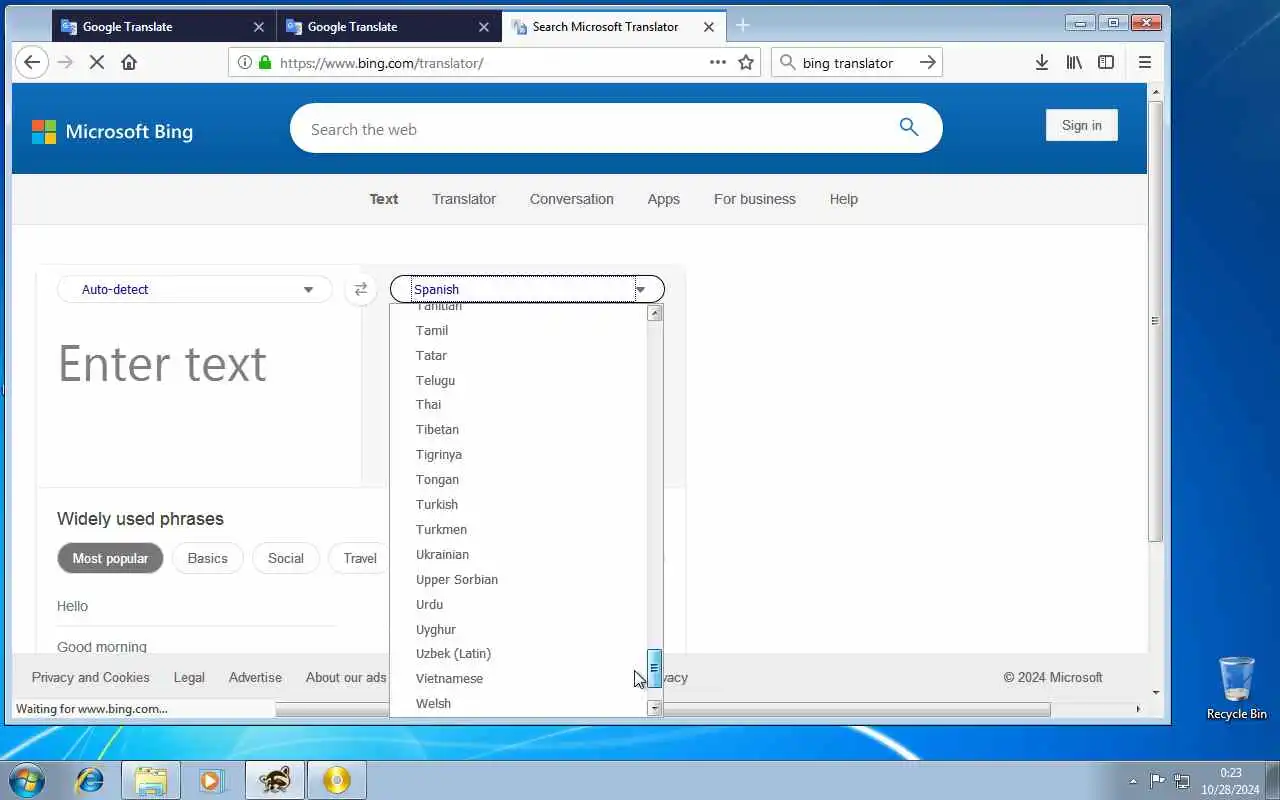Open the Windows Start button
This screenshot has width=1280, height=800.
[x=27, y=780]
